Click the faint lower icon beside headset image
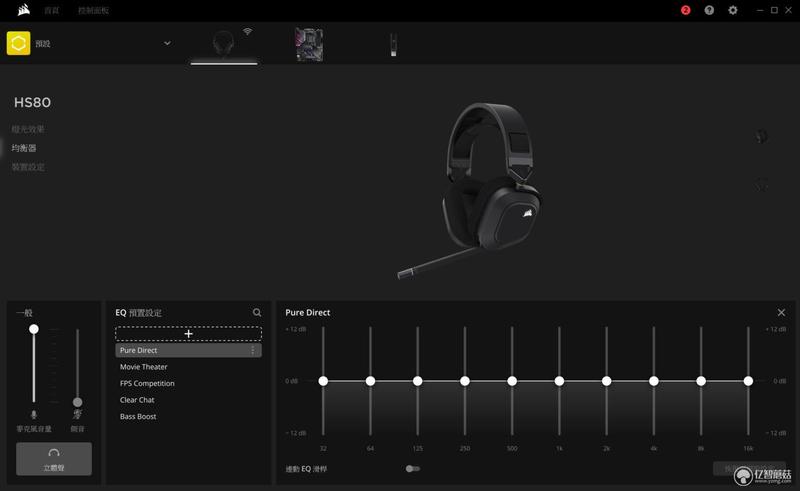The height and width of the screenshot is (491, 800). click(761, 185)
